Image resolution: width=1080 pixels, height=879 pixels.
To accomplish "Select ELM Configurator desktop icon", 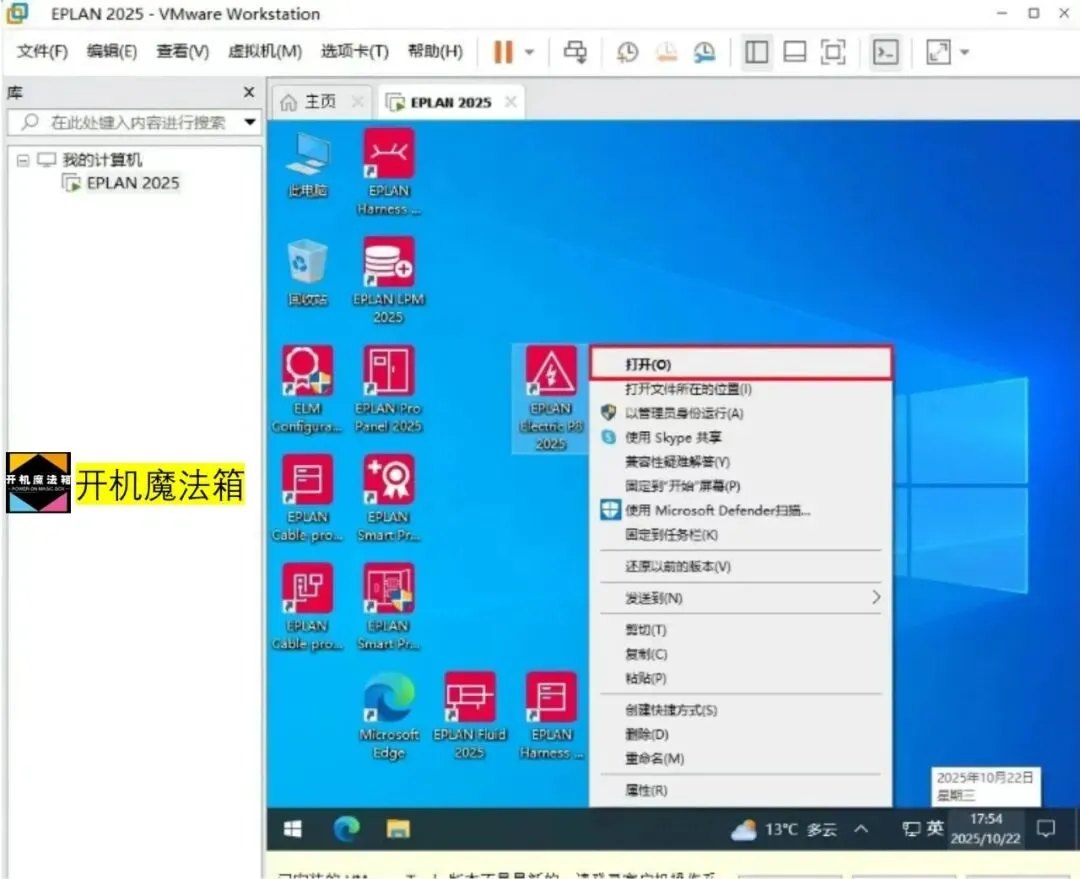I will tap(307, 390).
